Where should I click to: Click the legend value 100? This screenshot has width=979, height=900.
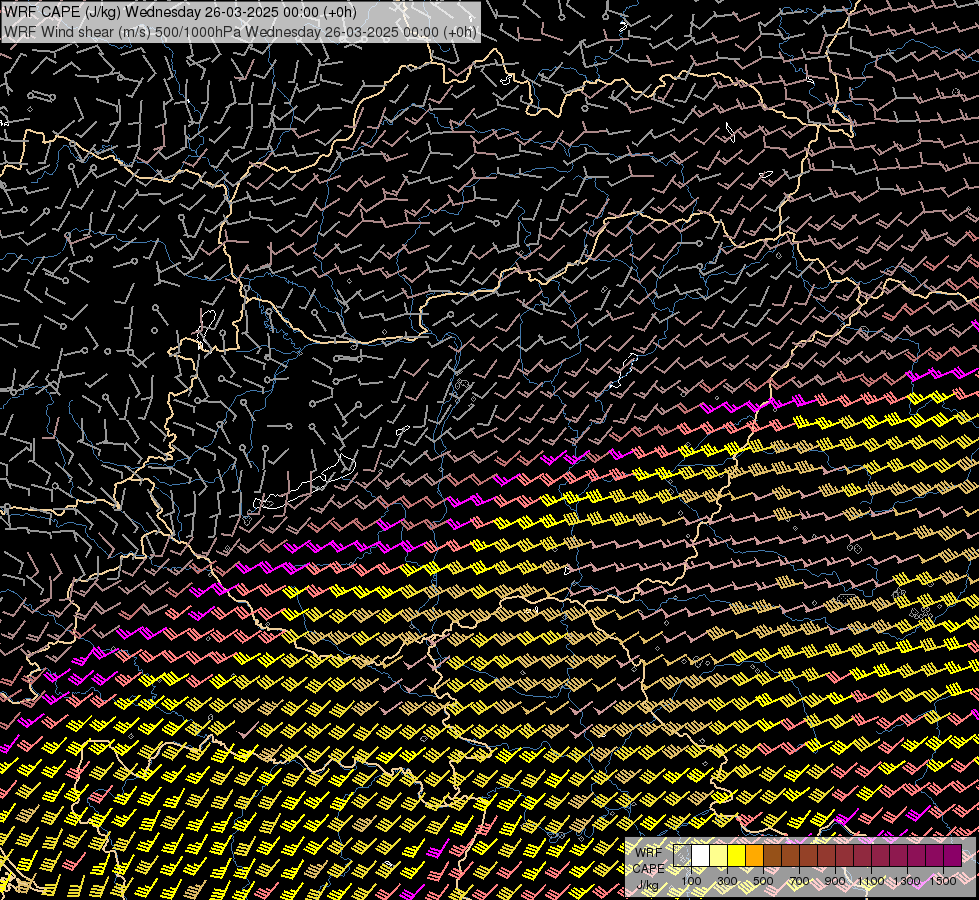[691, 881]
